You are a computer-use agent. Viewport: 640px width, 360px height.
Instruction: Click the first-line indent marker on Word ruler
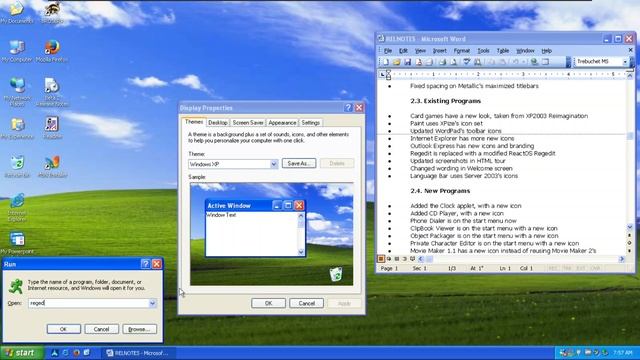tap(389, 72)
